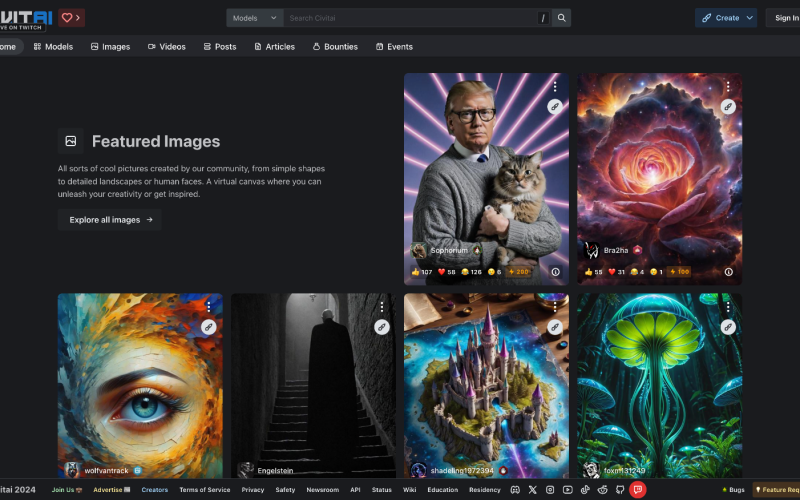Click the remix link icon on Bra2ha's image
Viewport: 800px width, 500px height.
click(728, 106)
